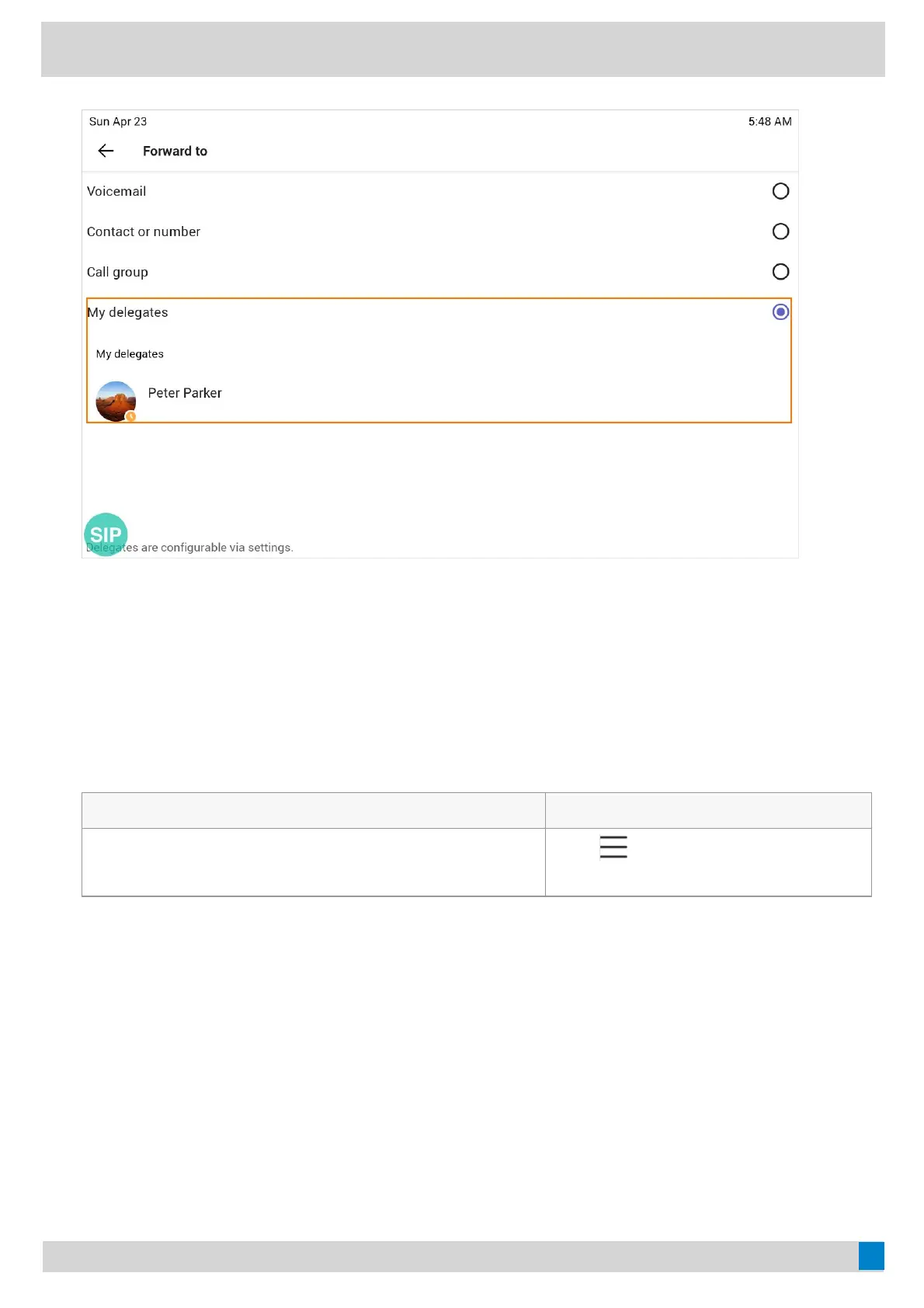
Task: Click the small My delegates subheading
Action: pyautogui.click(x=130, y=354)
